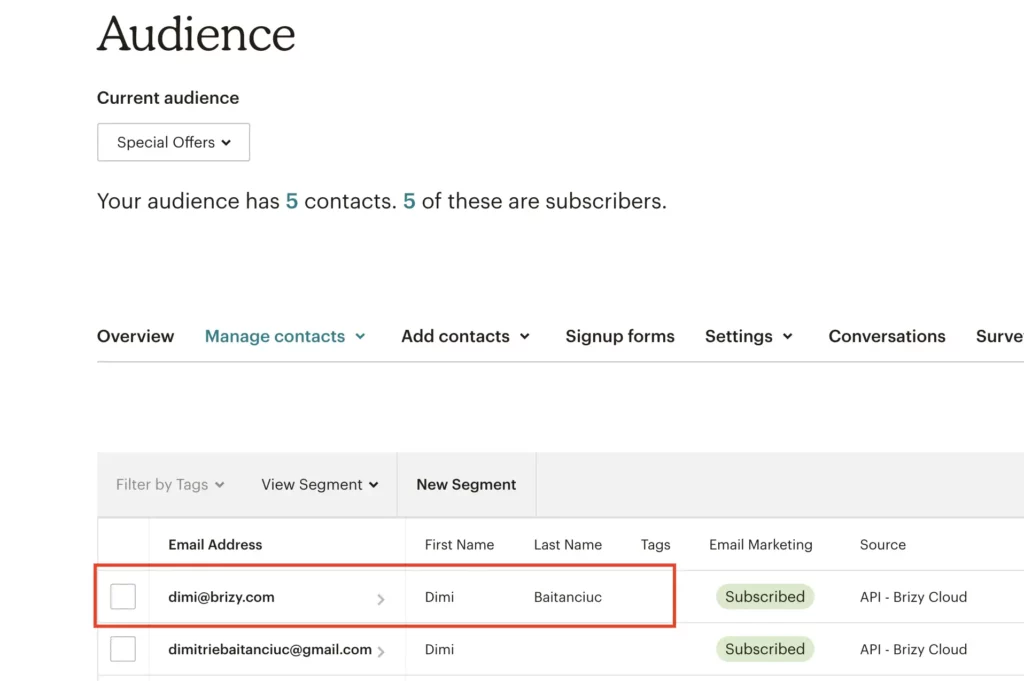This screenshot has height=681, width=1024.
Task: Click the Tags column header
Action: [x=655, y=544]
